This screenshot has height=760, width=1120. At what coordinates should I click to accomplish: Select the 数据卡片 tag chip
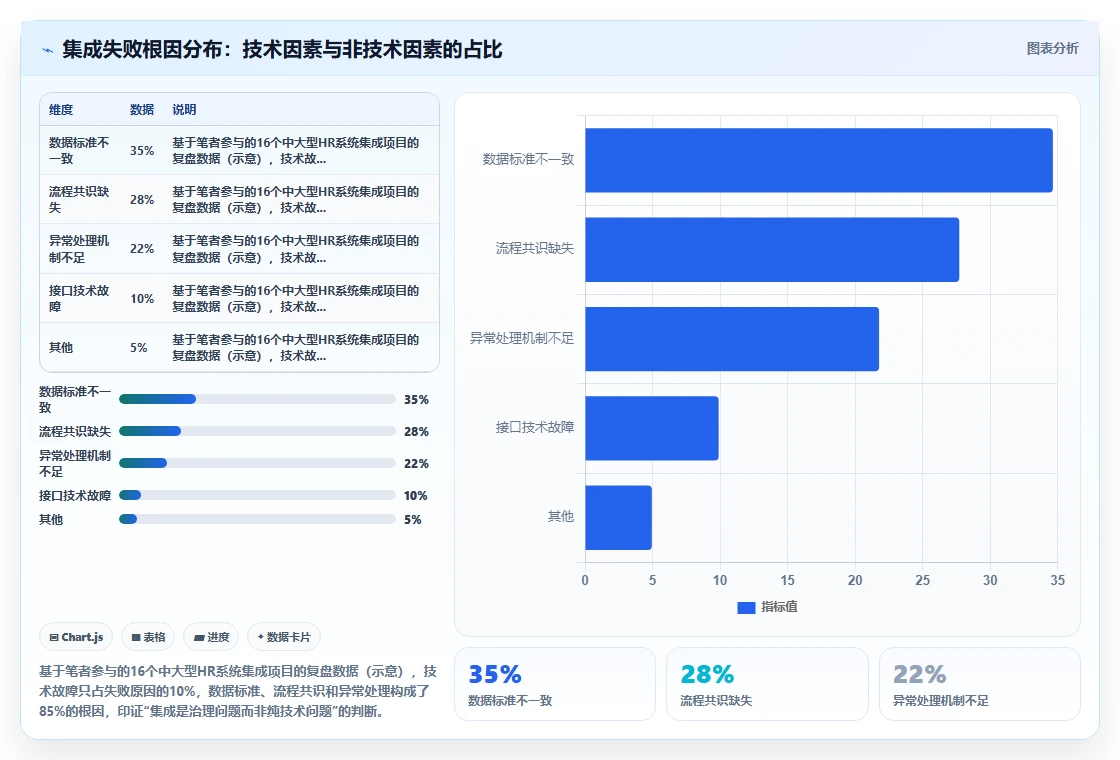click(284, 637)
